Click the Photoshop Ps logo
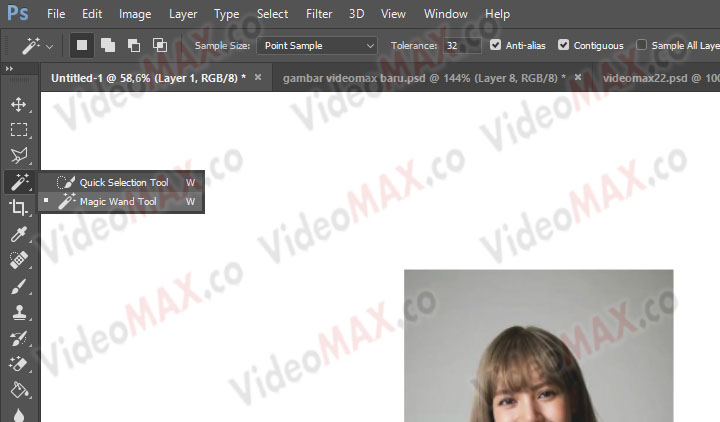Image resolution: width=720 pixels, height=422 pixels. (18, 13)
